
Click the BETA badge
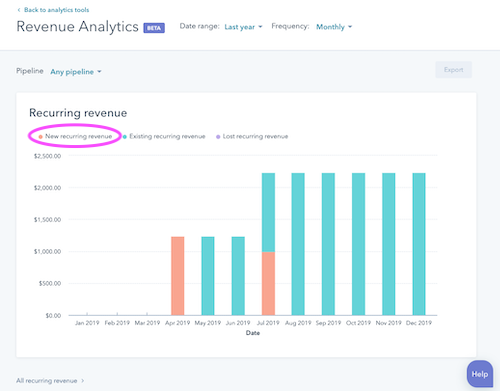click(154, 28)
